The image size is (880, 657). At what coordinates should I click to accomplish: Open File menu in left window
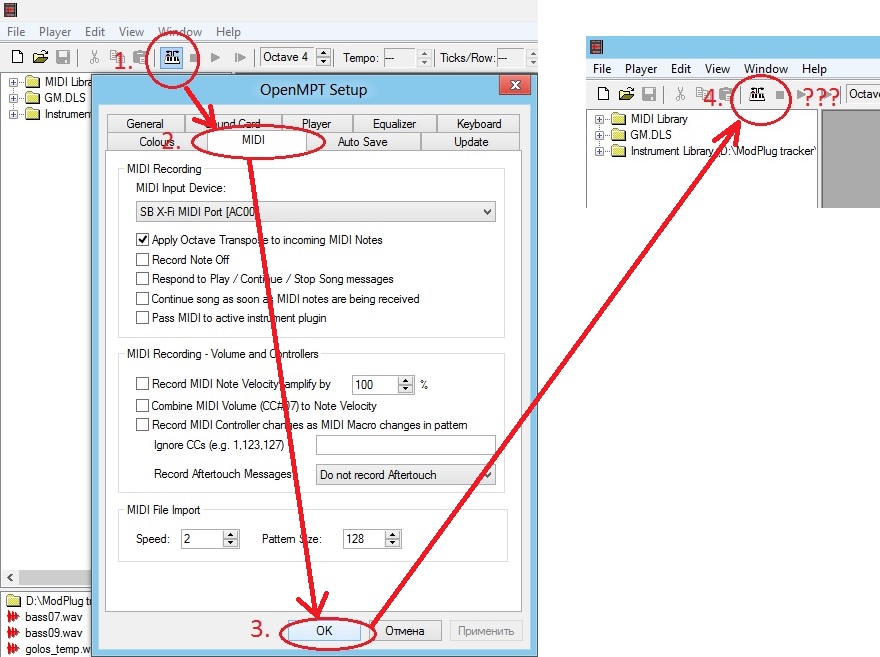16,32
